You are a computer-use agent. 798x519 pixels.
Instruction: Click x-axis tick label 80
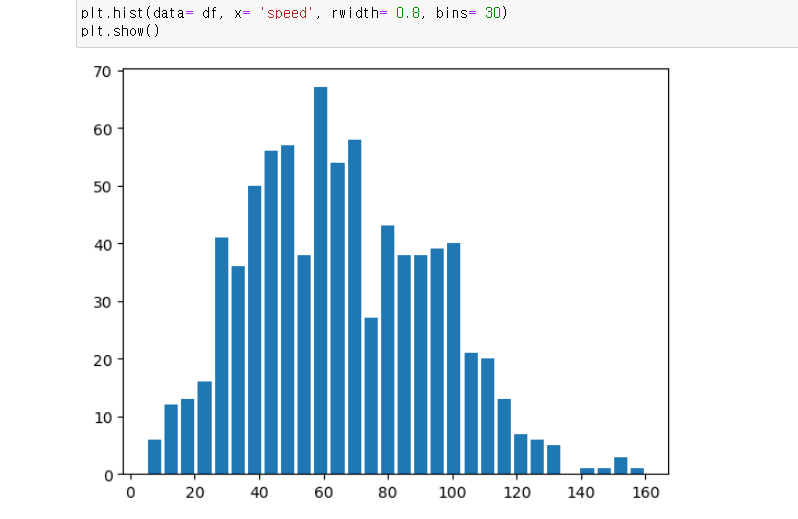click(x=388, y=493)
